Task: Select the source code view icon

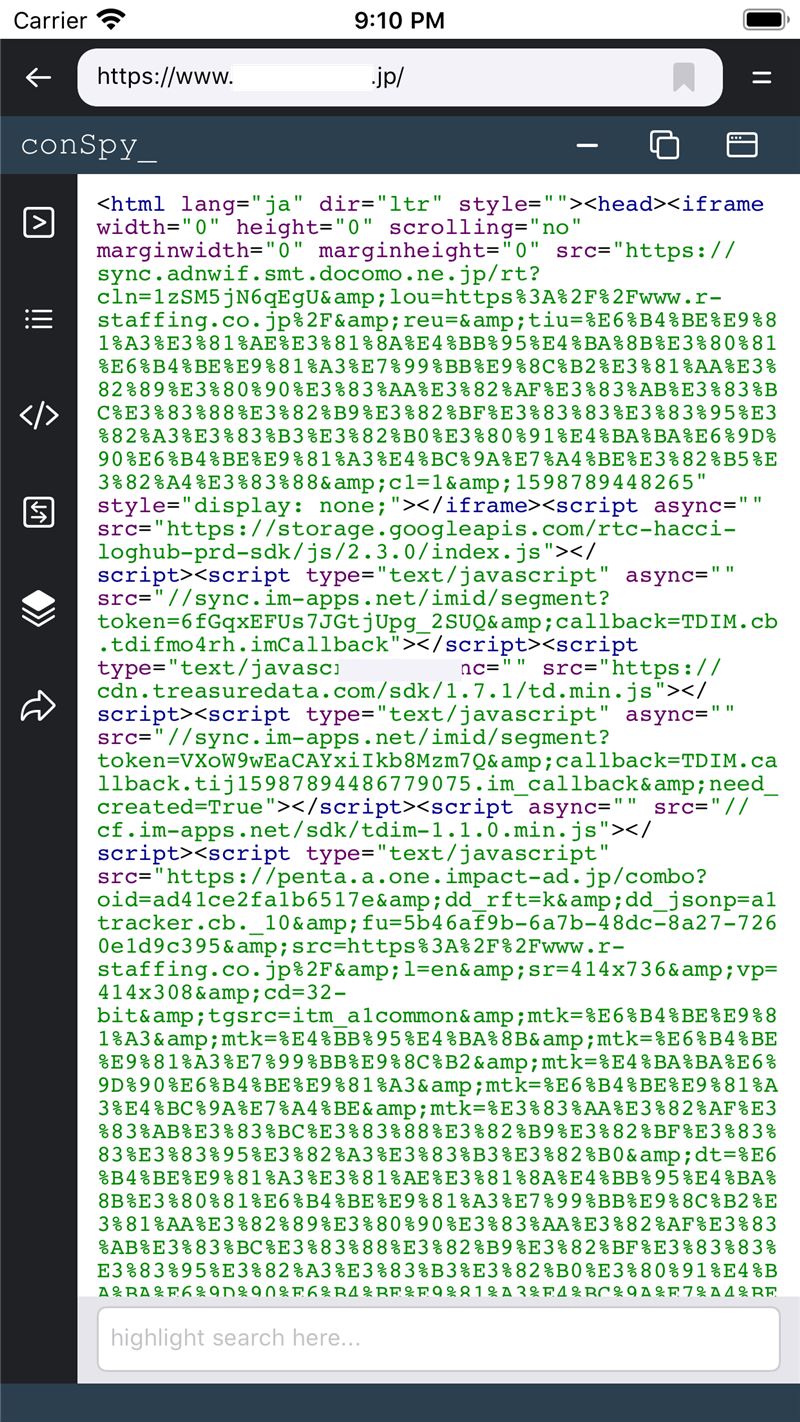Action: point(39,416)
